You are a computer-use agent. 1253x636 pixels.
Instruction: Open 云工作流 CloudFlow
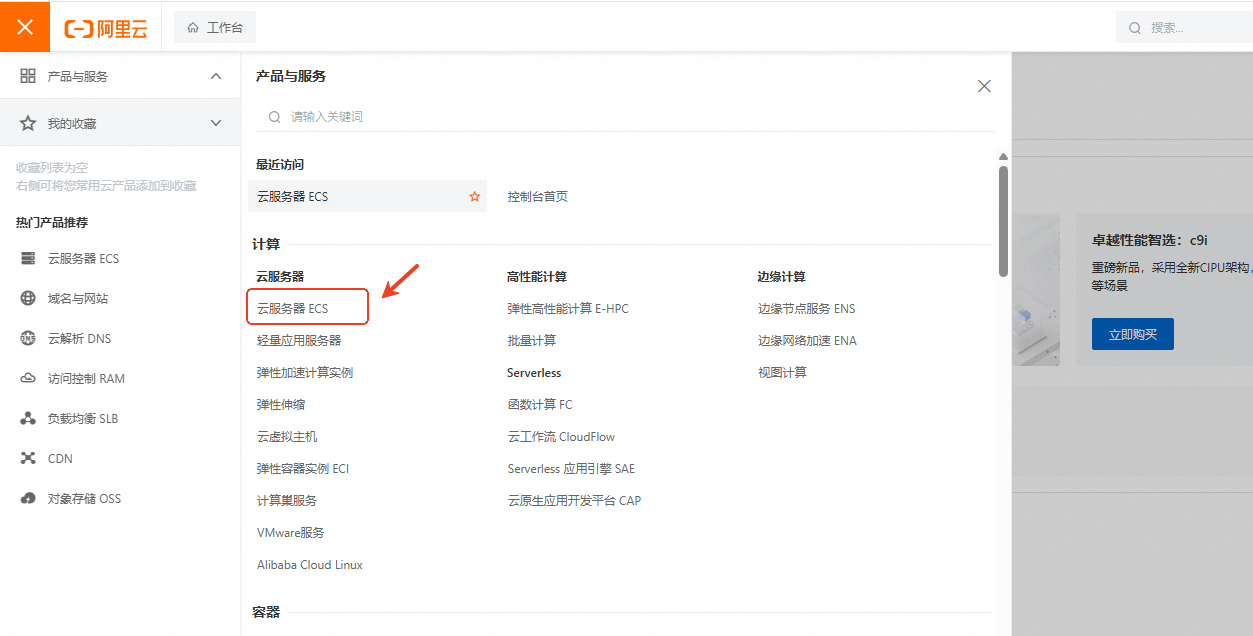coord(561,437)
